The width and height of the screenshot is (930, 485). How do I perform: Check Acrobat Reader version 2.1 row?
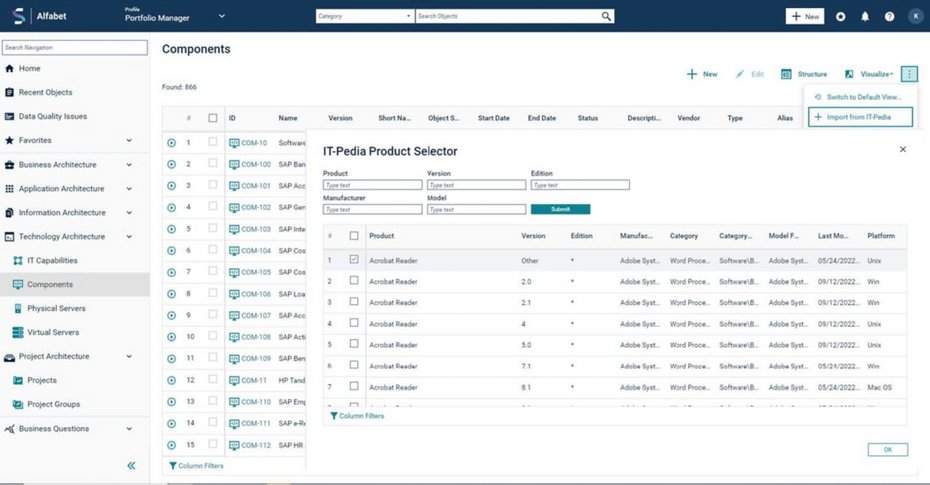coord(354,302)
